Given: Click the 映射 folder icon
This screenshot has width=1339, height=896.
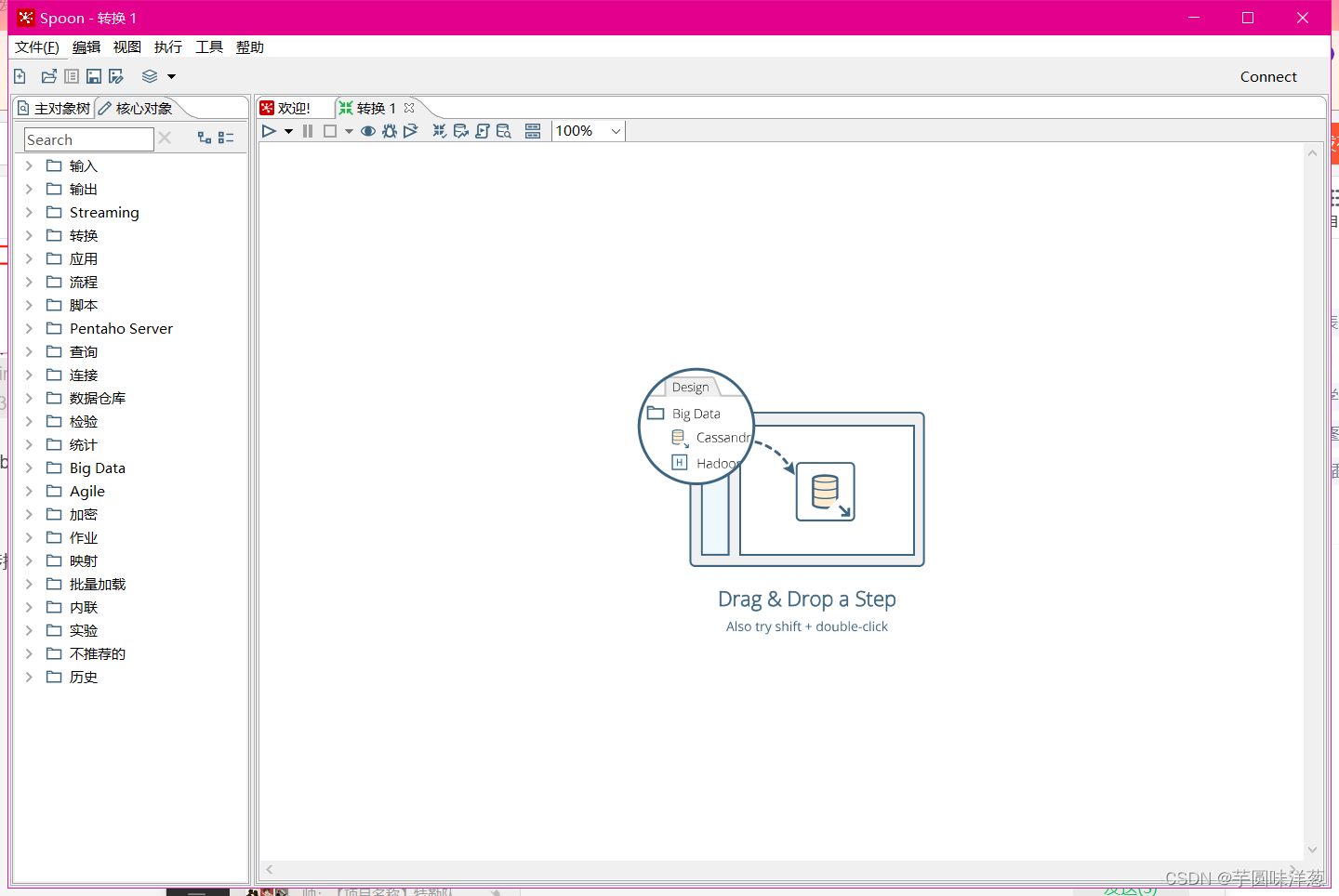Looking at the screenshot, I should tap(54, 560).
